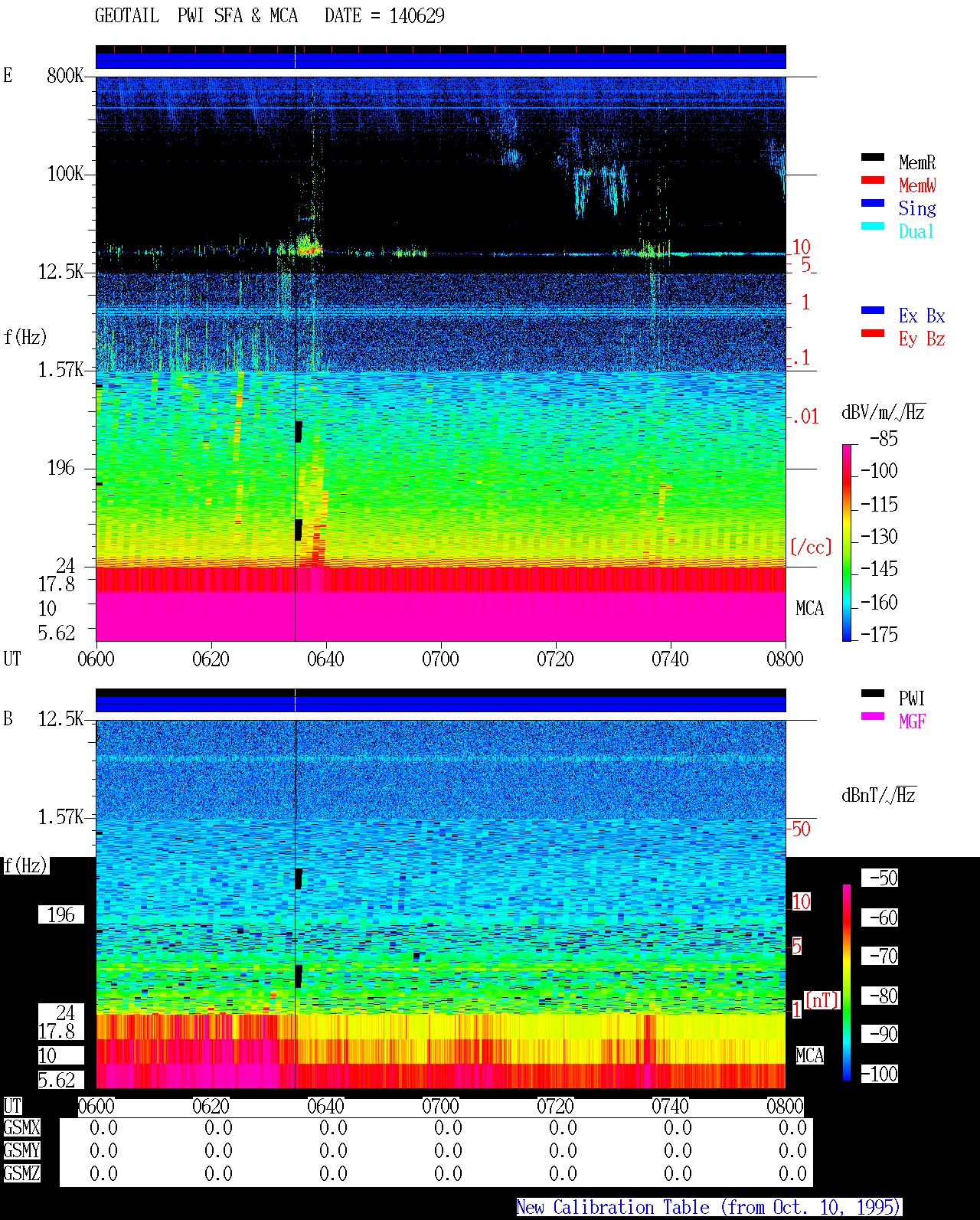This screenshot has height=1220, width=980.
Task: Click the 0700 tick on E panel axis
Action: (x=440, y=659)
